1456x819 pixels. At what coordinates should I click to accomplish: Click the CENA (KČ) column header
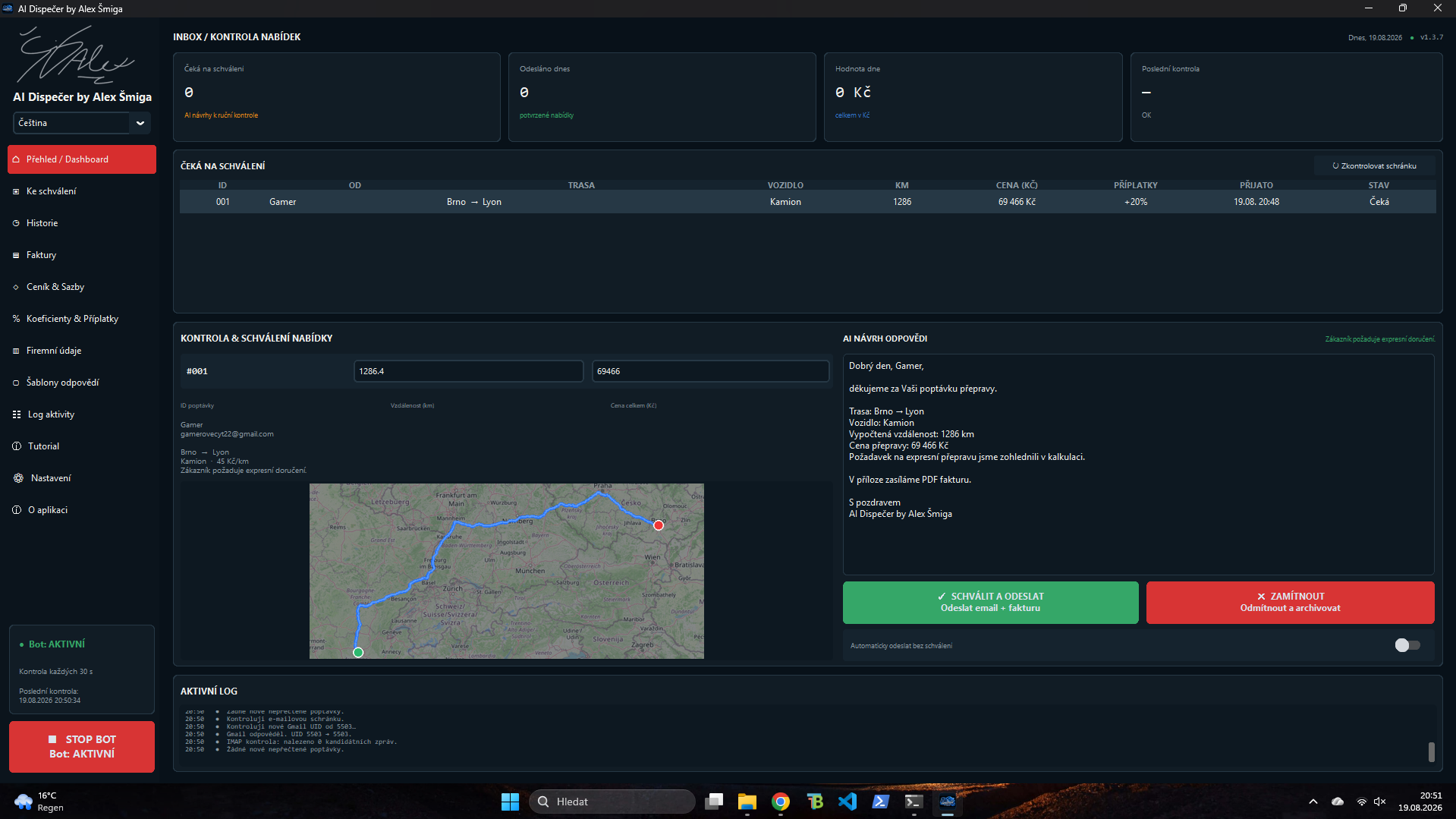(1017, 185)
